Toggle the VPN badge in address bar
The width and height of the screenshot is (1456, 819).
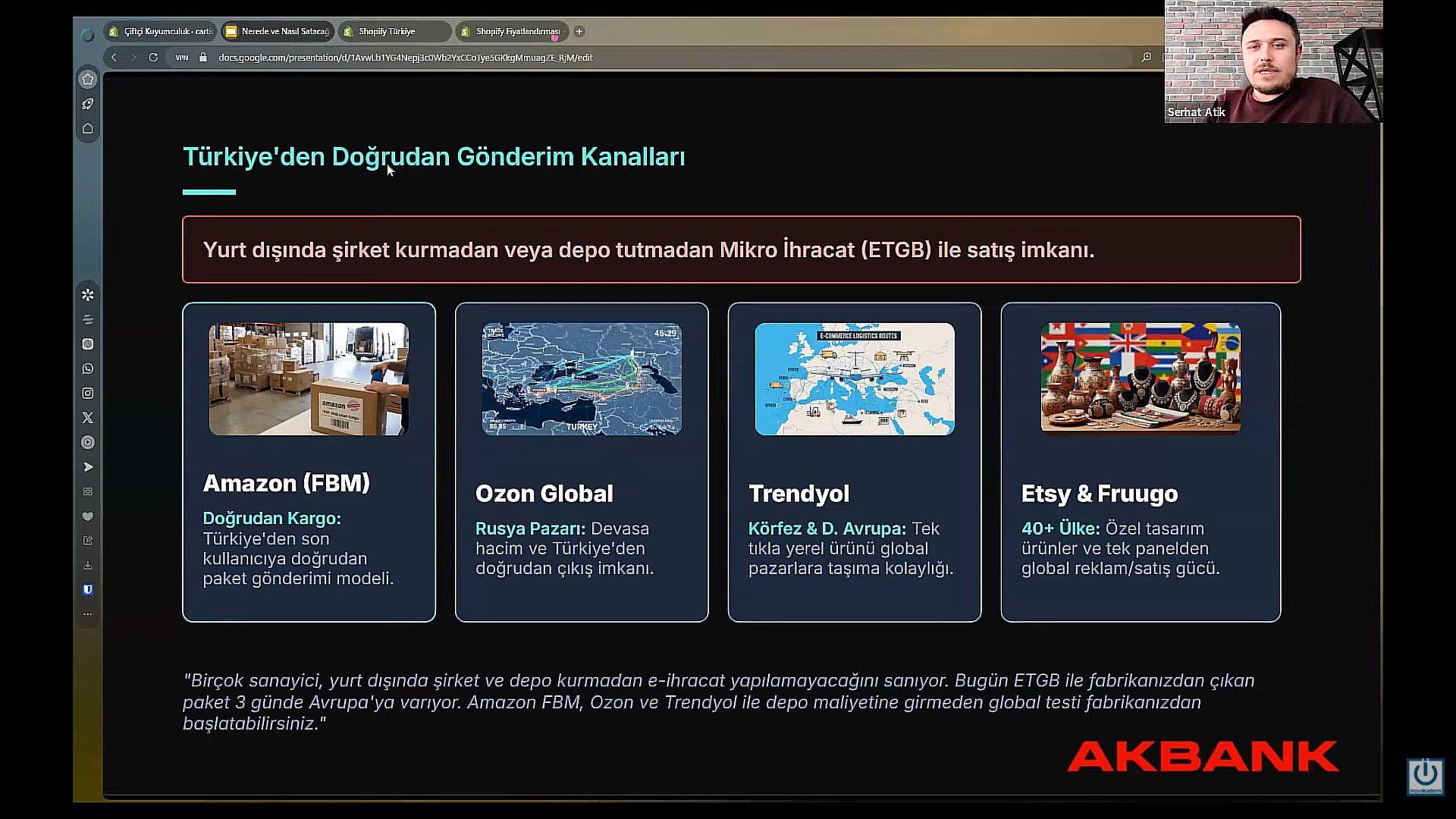pyautogui.click(x=182, y=58)
